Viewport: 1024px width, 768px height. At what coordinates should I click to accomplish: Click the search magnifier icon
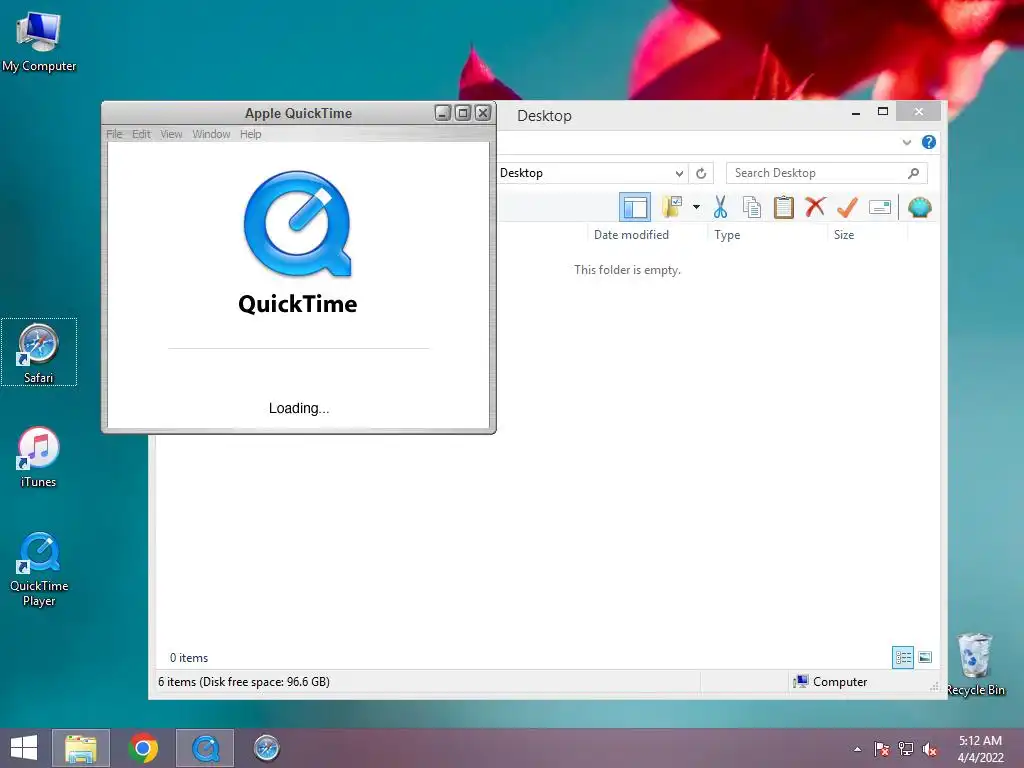pyautogui.click(x=913, y=173)
